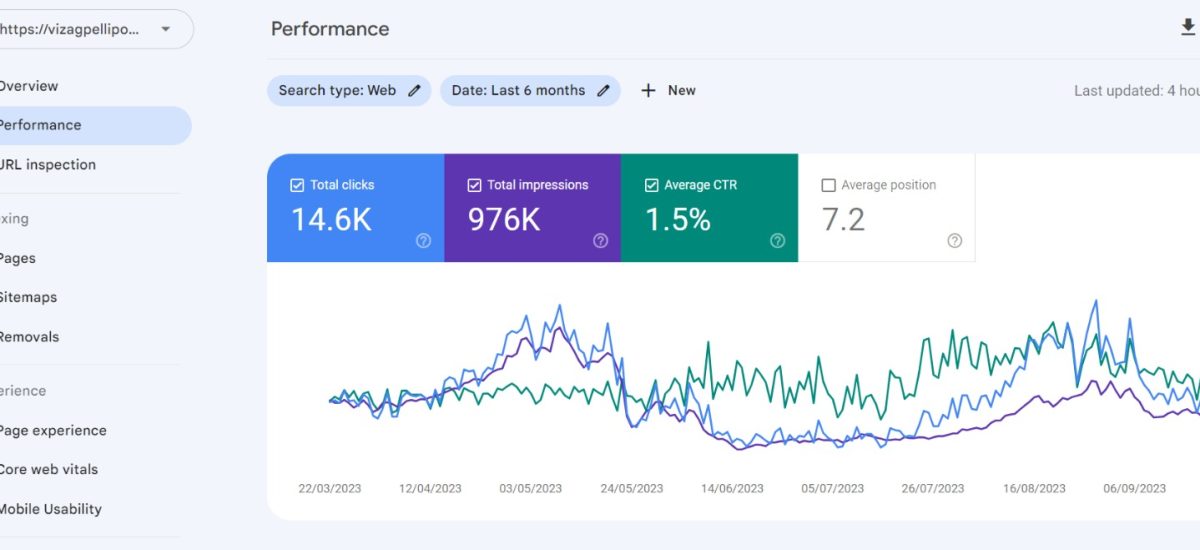Click pencil icon on Search type chip
1200x550 pixels.
coord(415,91)
